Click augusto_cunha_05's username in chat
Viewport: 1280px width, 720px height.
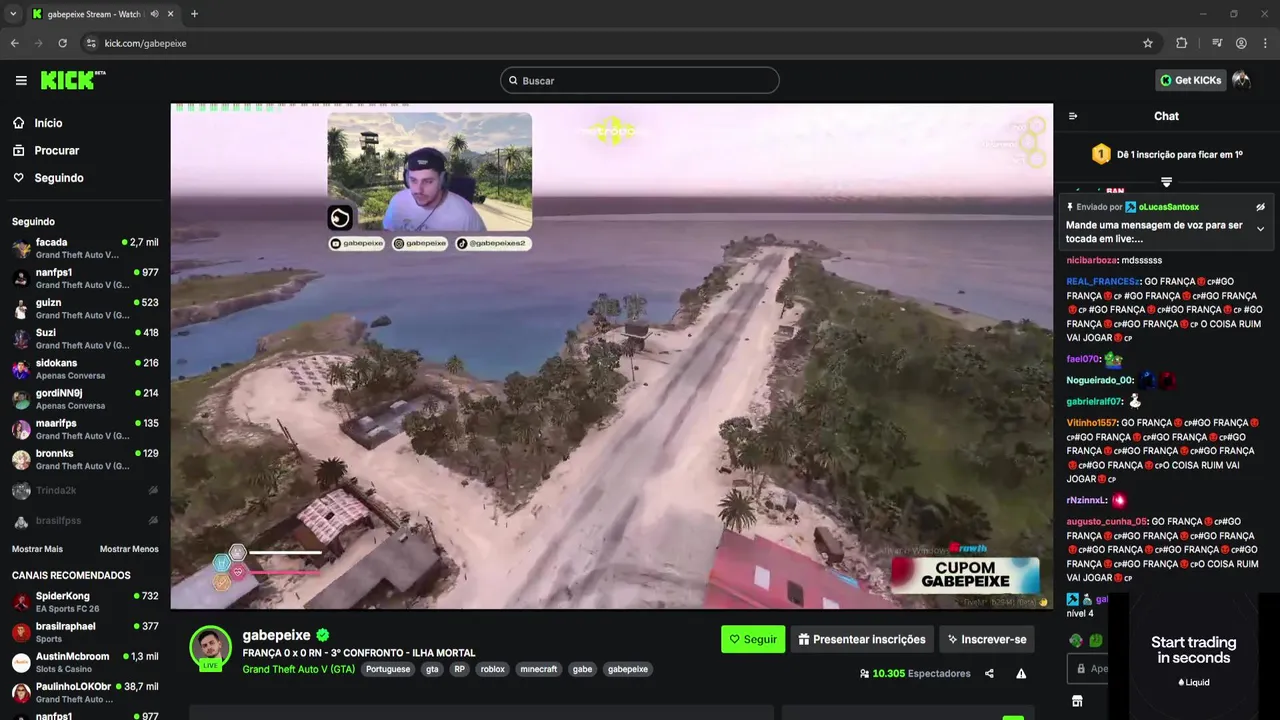(1106, 522)
